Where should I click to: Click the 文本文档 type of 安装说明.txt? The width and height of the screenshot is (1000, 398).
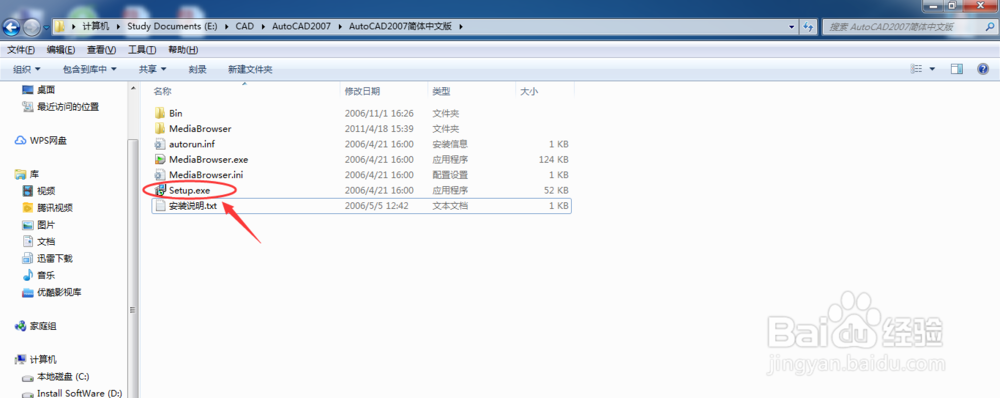click(450, 206)
